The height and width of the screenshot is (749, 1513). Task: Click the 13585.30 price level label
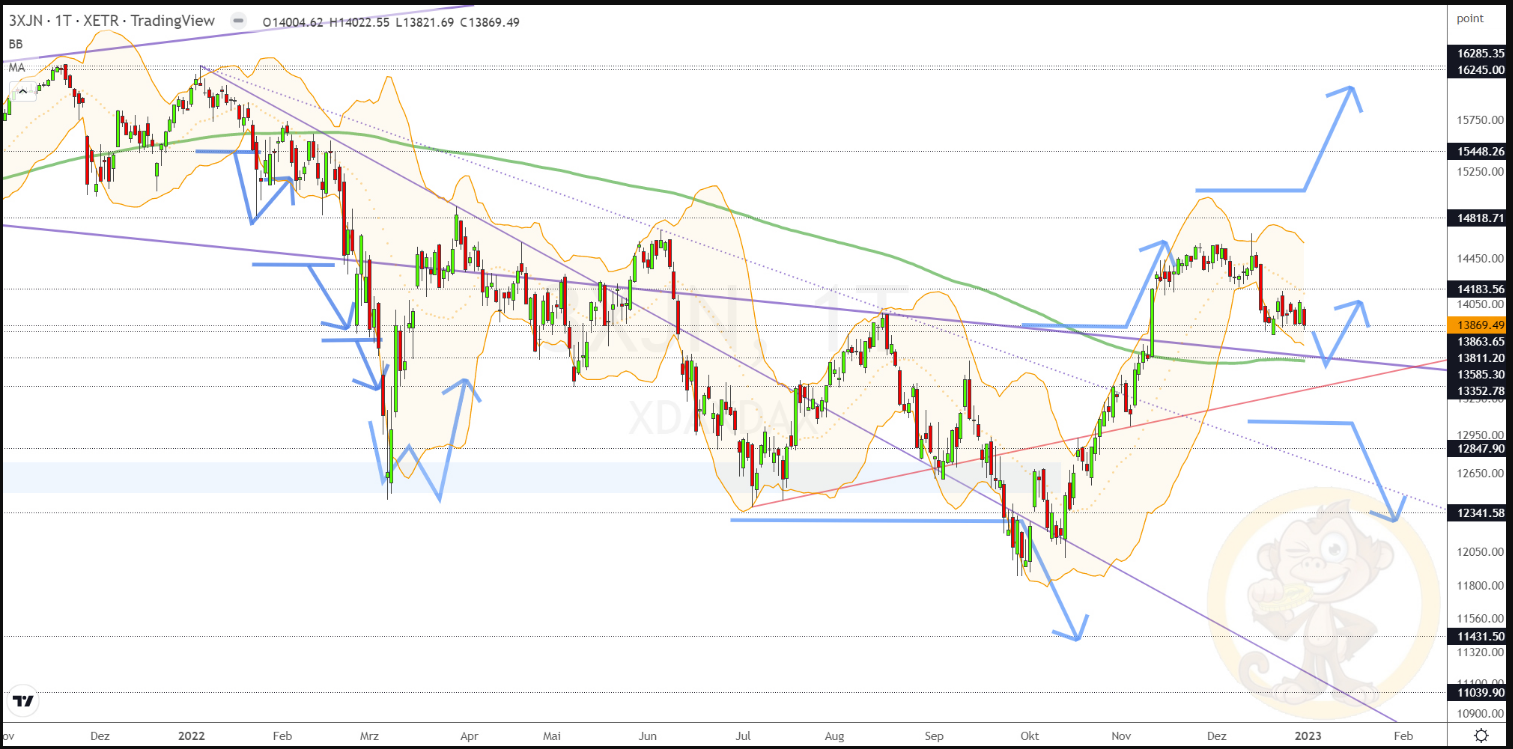pos(1477,374)
